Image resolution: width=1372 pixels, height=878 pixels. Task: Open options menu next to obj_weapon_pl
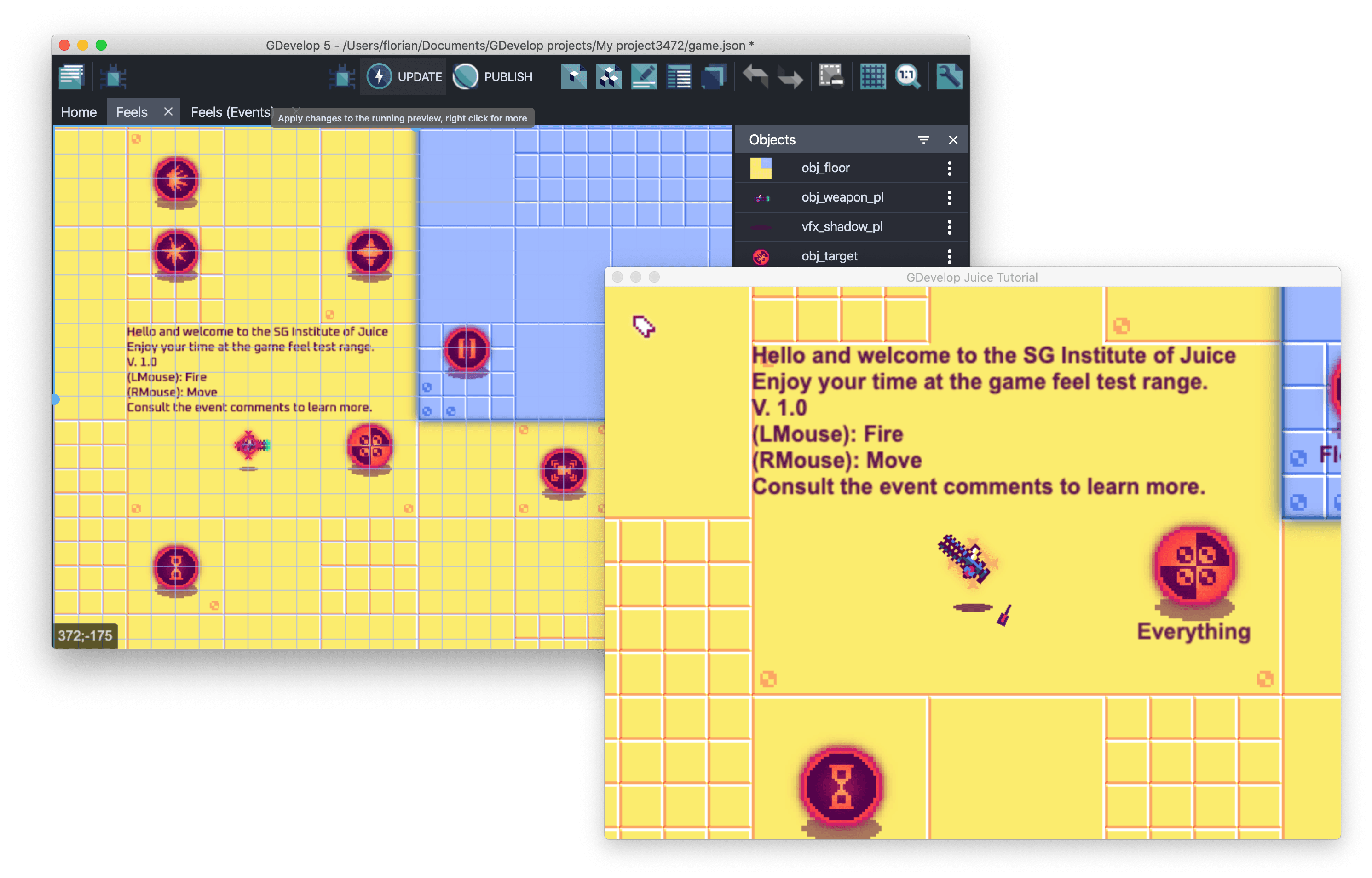click(x=949, y=197)
